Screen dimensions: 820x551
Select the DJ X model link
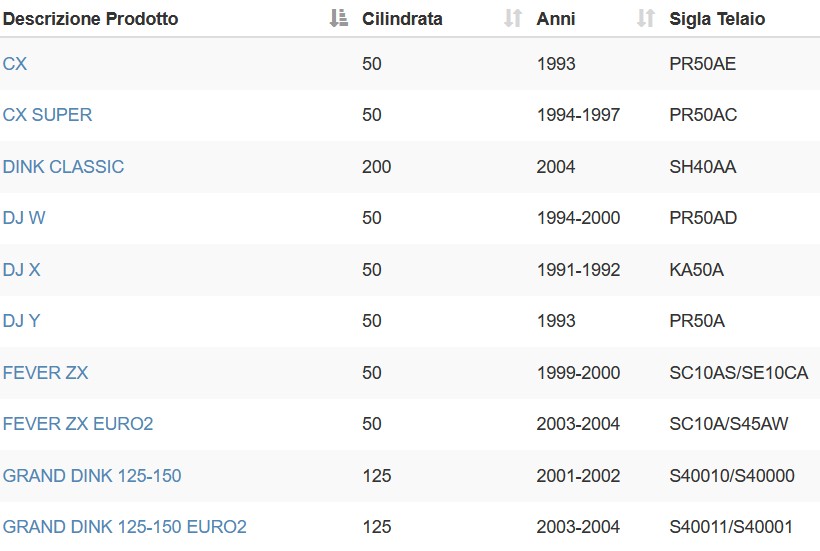pyautogui.click(x=21, y=270)
